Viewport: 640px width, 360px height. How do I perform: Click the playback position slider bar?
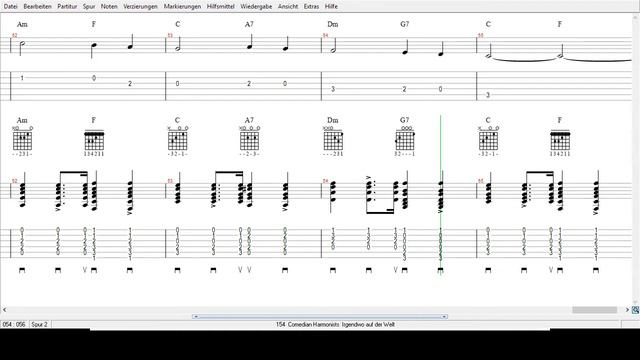coord(320,316)
